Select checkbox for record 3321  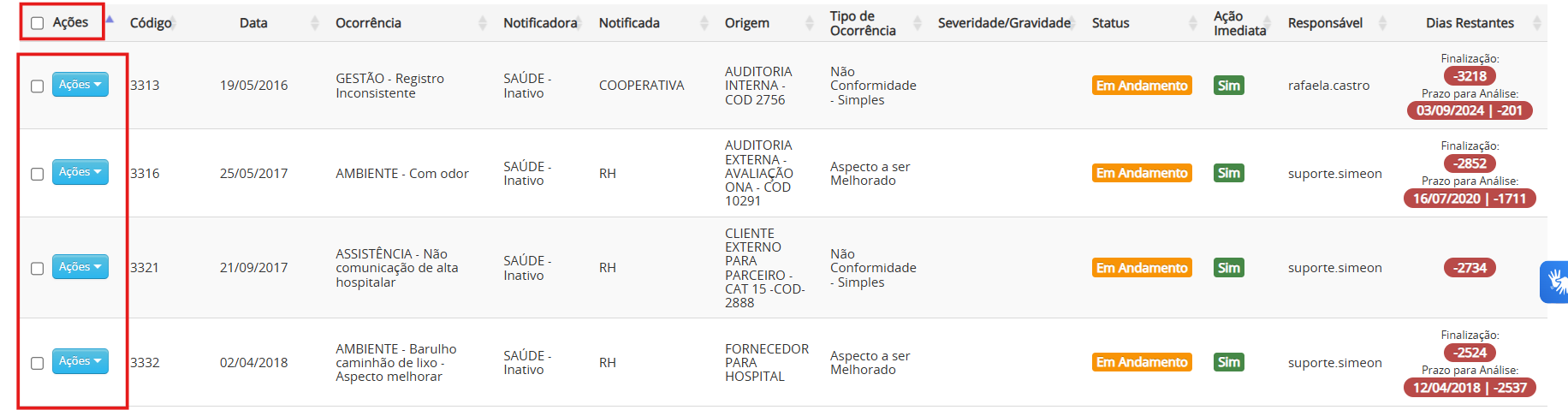pos(38,268)
